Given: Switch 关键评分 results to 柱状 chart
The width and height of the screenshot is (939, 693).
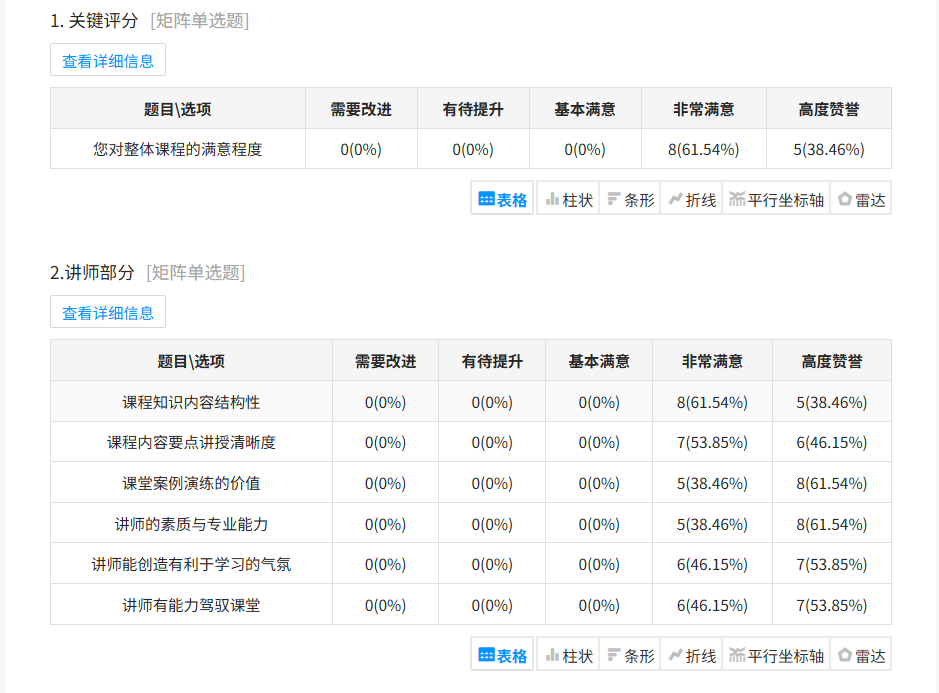Looking at the screenshot, I should coord(568,199).
